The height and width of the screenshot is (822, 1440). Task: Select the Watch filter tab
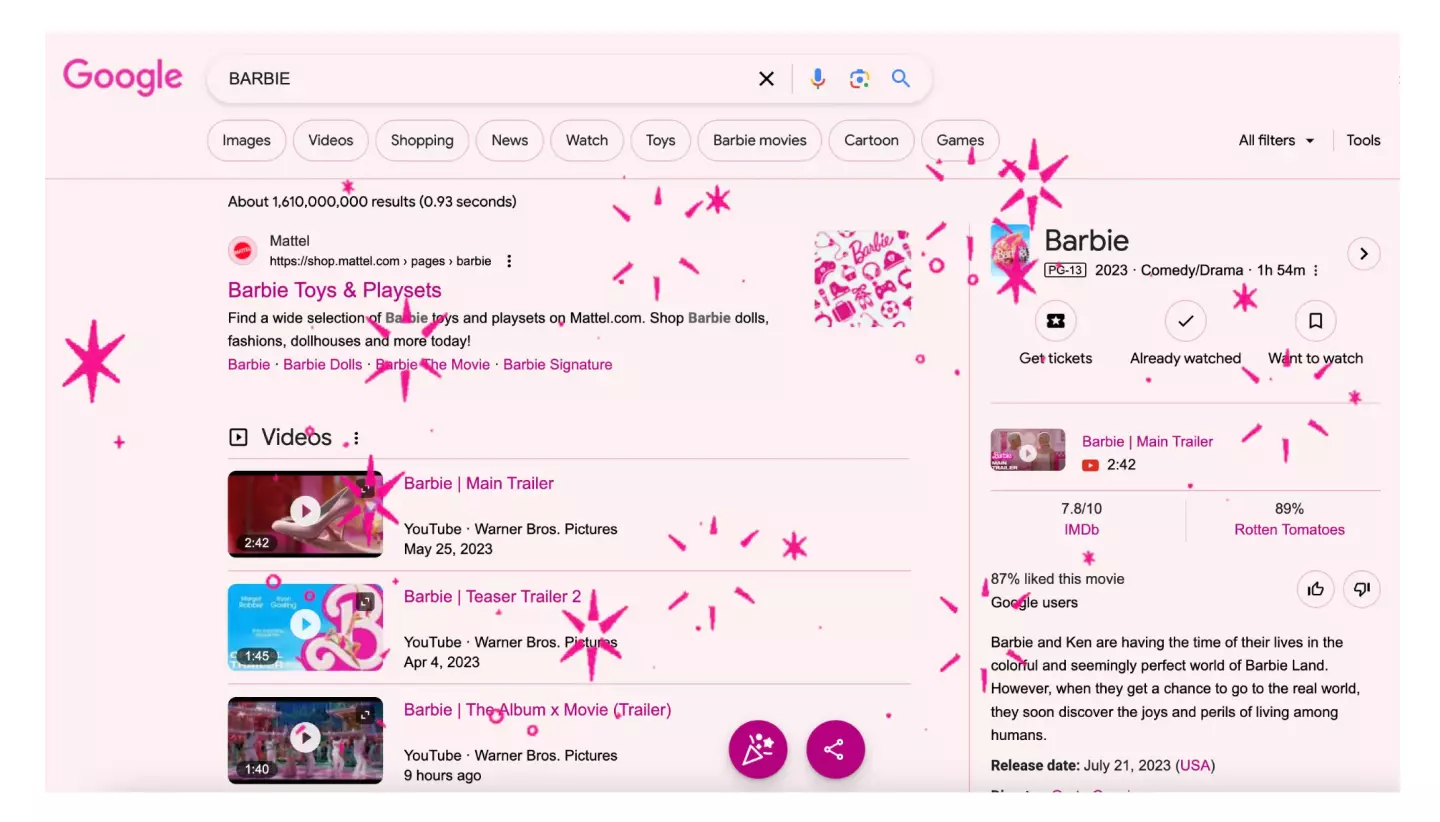point(587,140)
